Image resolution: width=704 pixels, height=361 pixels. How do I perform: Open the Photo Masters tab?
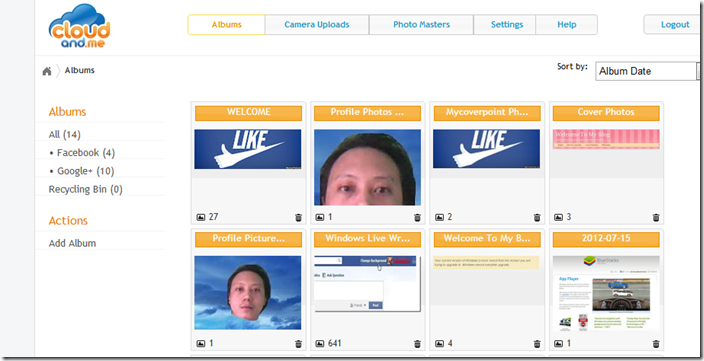421,25
